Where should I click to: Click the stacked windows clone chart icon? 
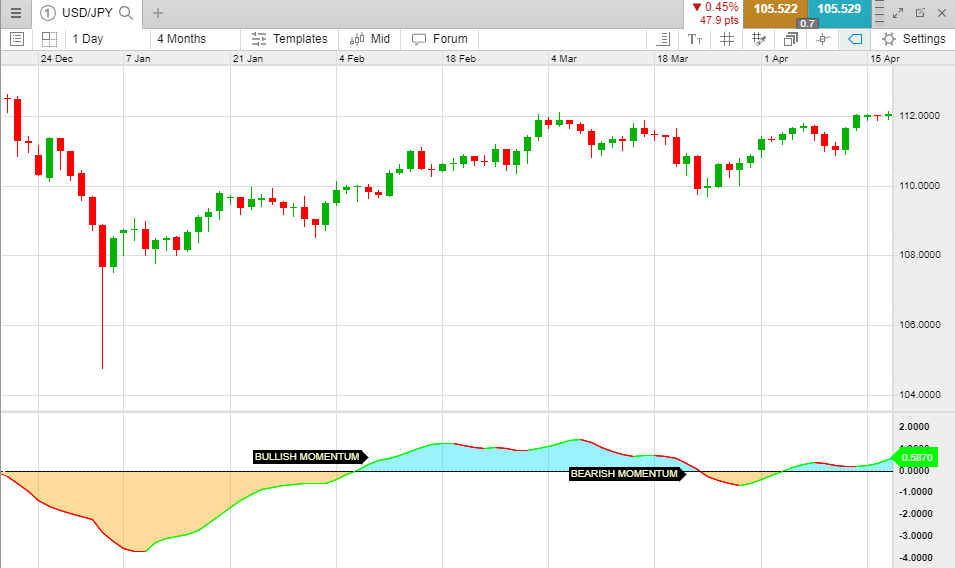791,40
